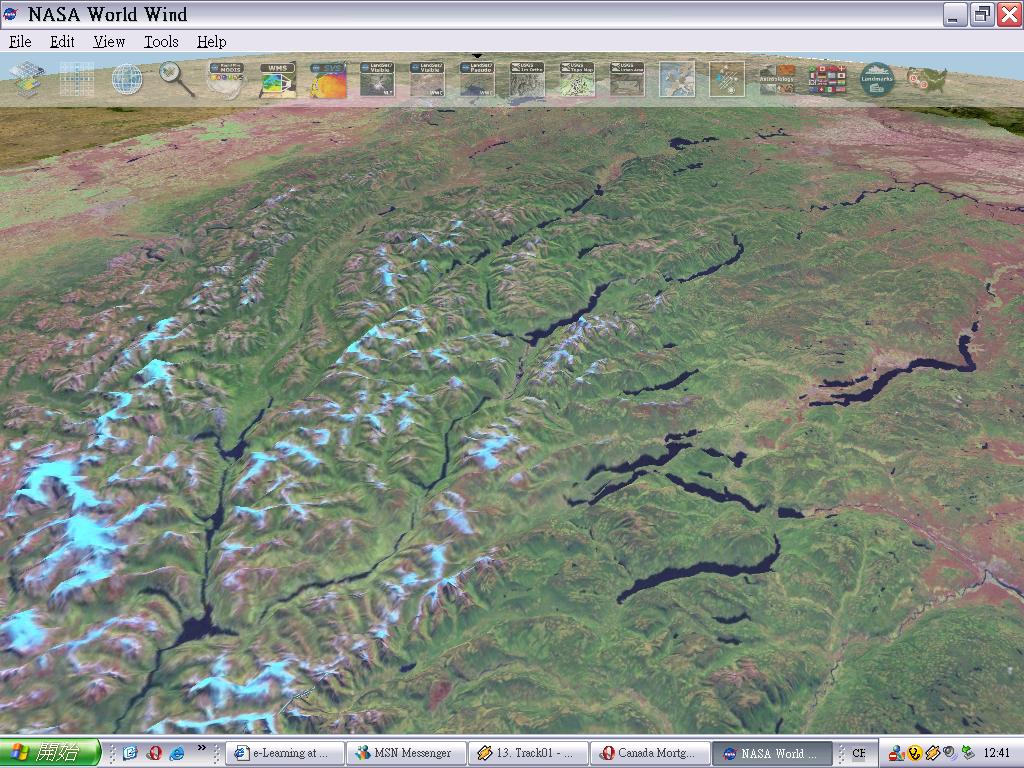Switch to e-Learning taskbar window
Viewport: 1024px width, 768px height.
pos(285,753)
